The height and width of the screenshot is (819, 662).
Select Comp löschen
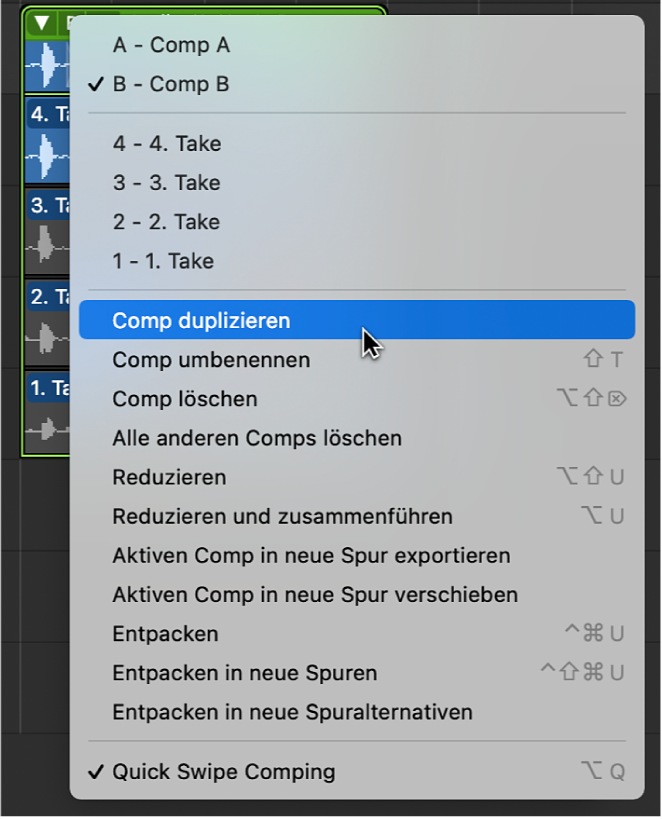click(x=185, y=399)
